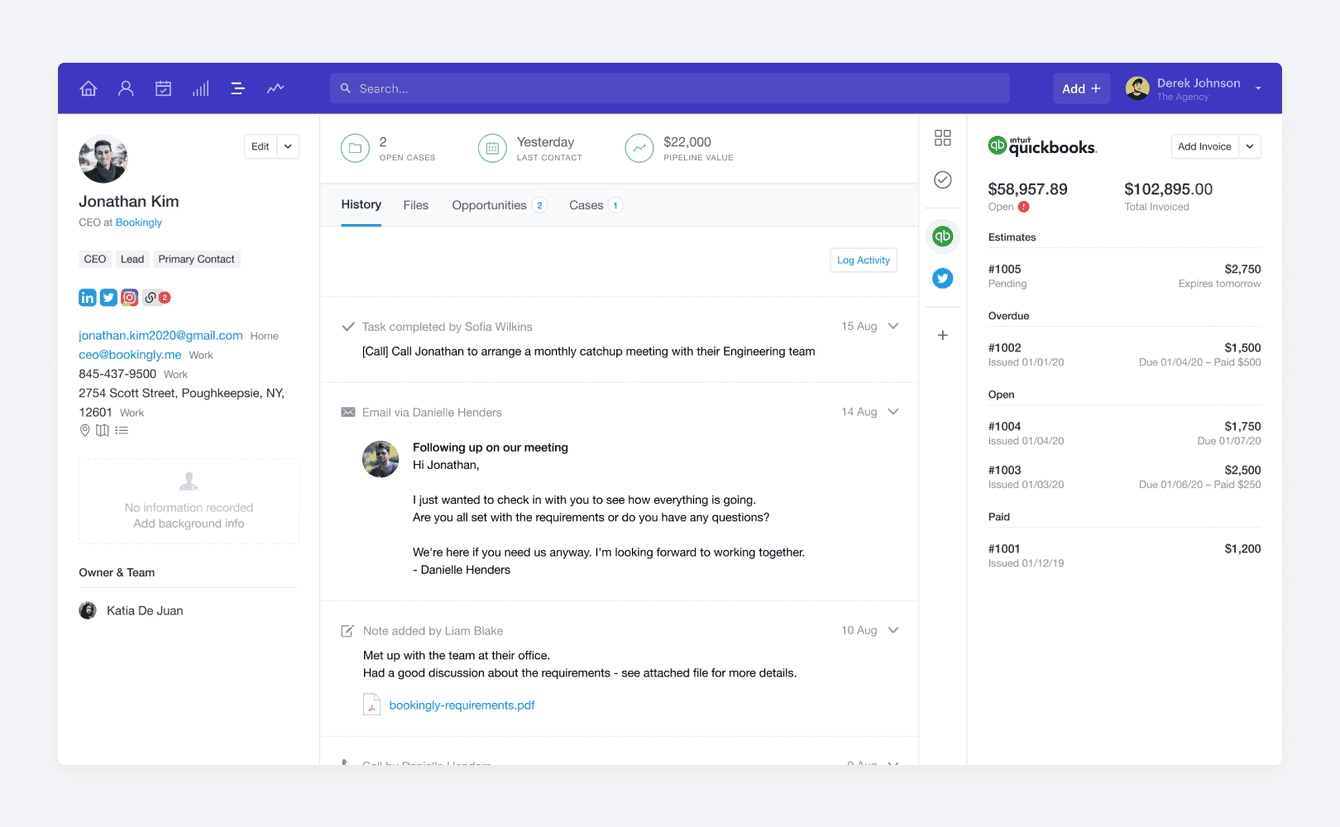1340x827 pixels.
Task: Open Derek Johnson account menu arrow
Action: (x=1258, y=89)
